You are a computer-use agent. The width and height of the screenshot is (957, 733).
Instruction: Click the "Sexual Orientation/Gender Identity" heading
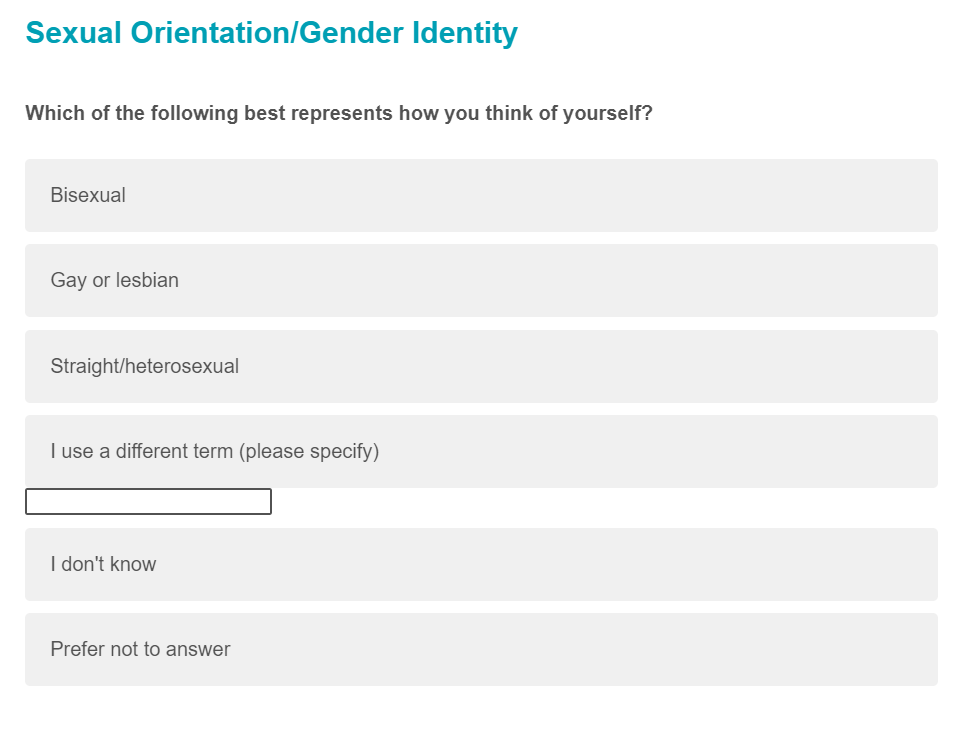[271, 33]
